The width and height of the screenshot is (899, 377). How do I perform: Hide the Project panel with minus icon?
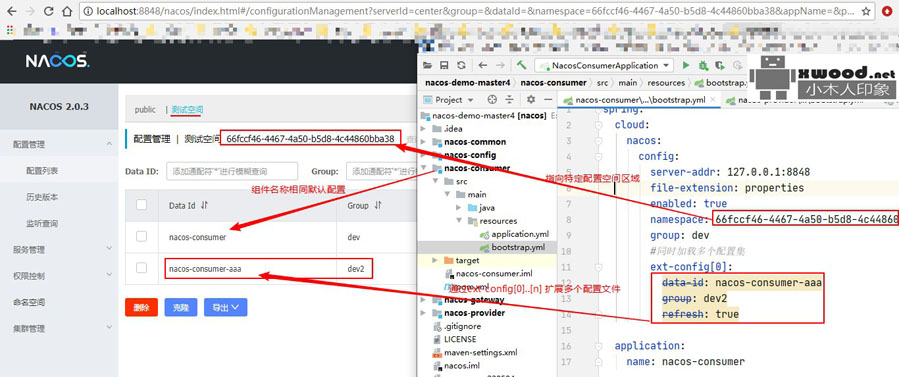pyautogui.click(x=547, y=100)
